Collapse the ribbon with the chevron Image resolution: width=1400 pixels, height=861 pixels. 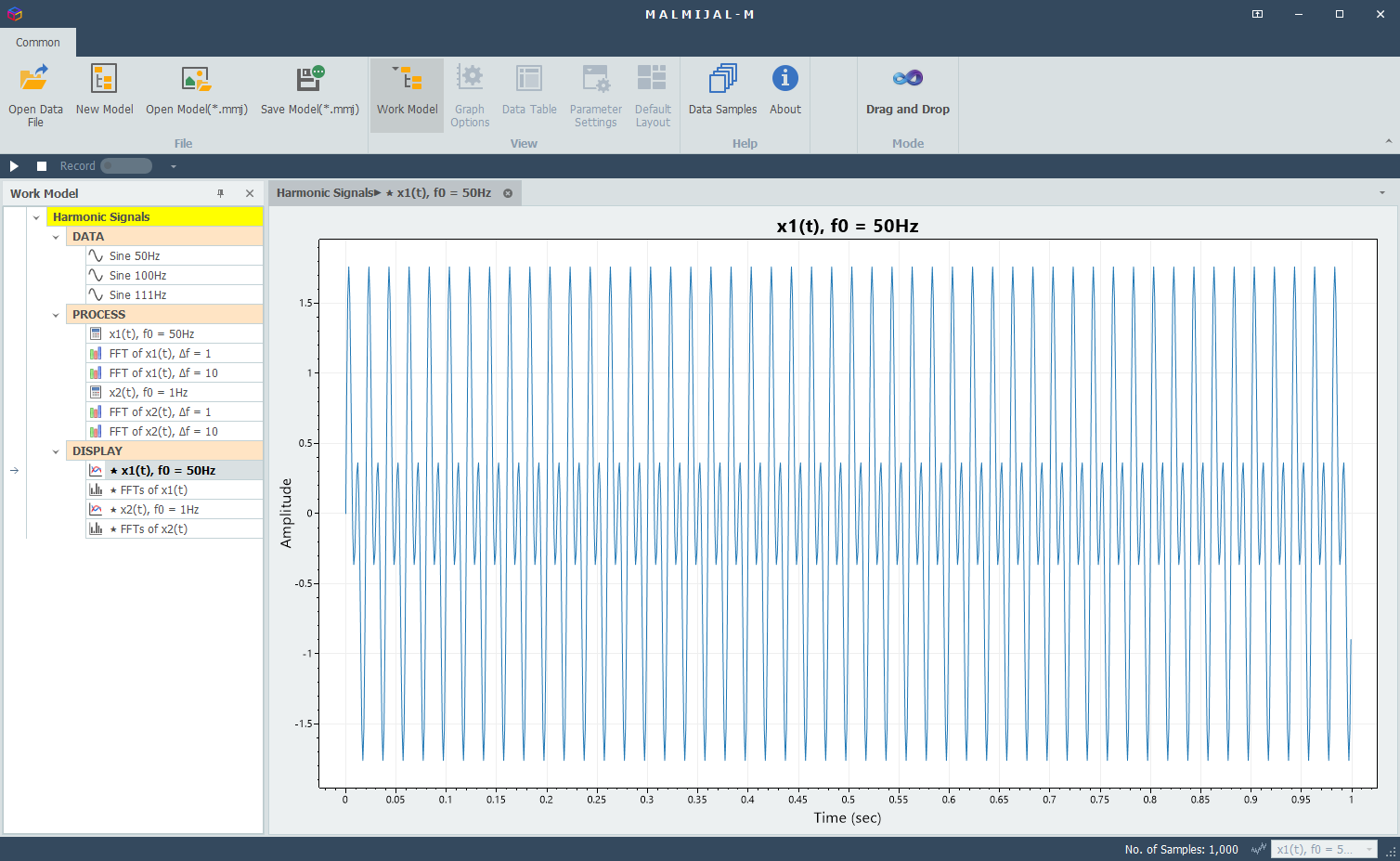1389,142
